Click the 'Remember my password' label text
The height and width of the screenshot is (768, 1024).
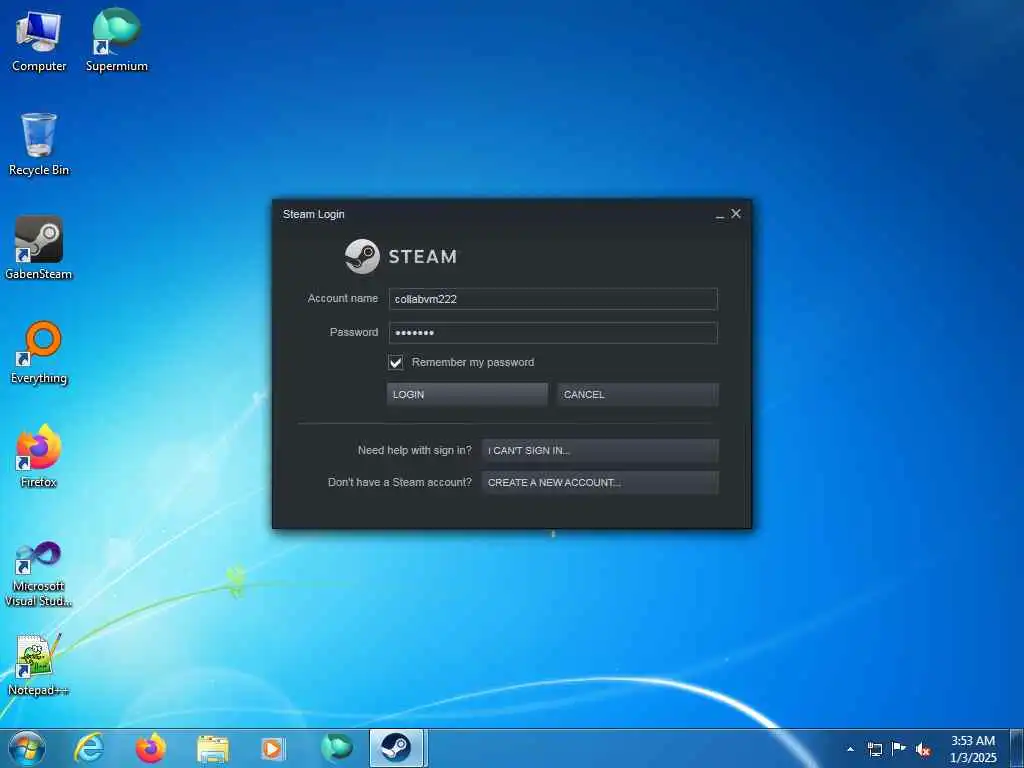click(x=473, y=362)
